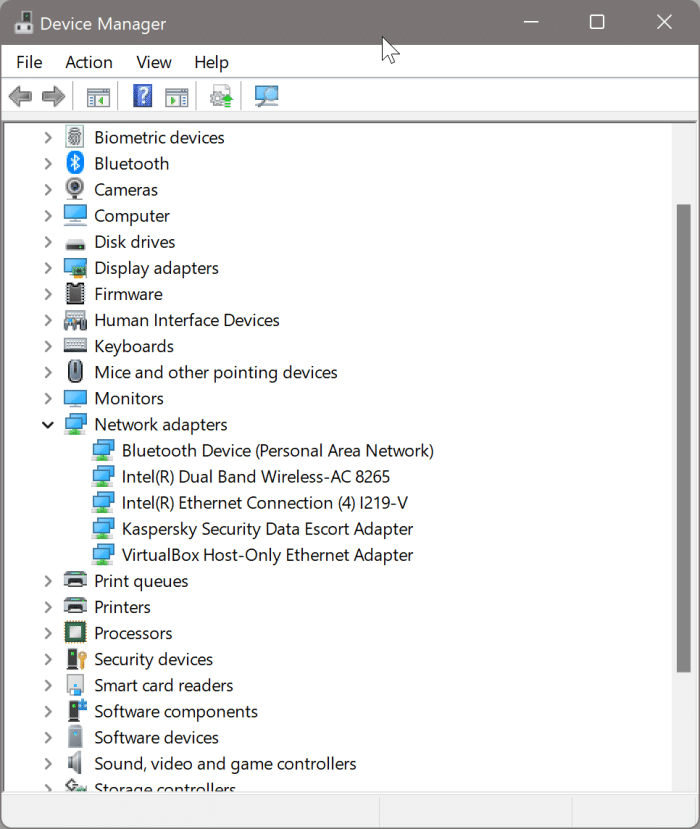The image size is (700, 829).
Task: Expand the Firmware category
Action: click(48, 294)
